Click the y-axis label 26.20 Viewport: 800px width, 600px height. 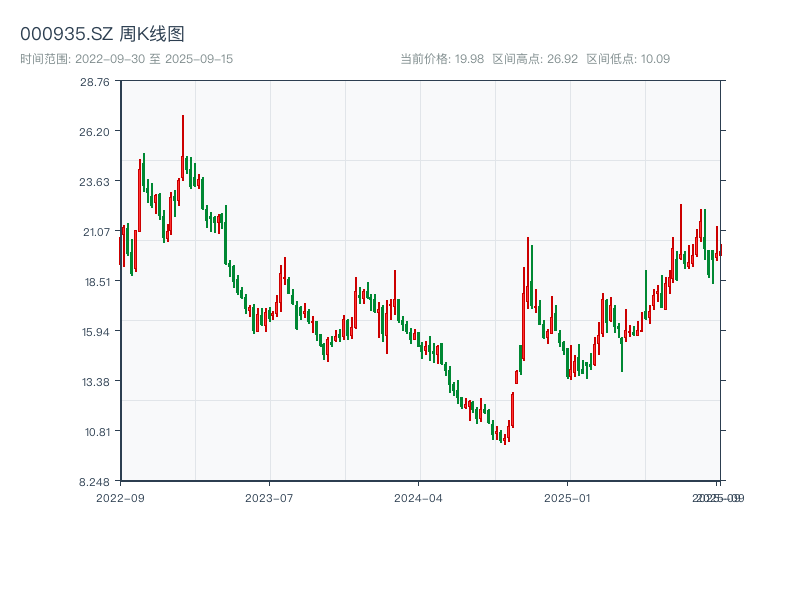pos(94,132)
